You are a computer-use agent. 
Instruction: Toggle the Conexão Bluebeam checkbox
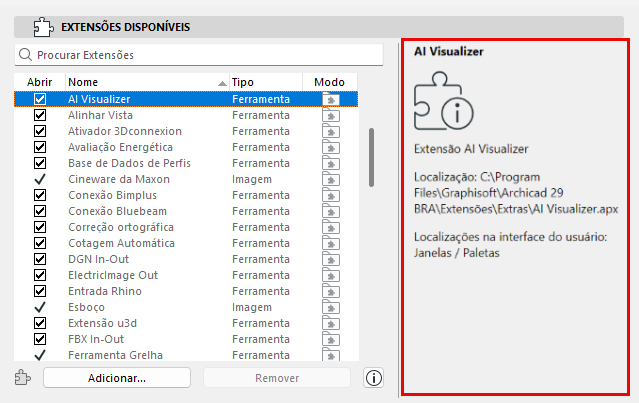coord(40,211)
